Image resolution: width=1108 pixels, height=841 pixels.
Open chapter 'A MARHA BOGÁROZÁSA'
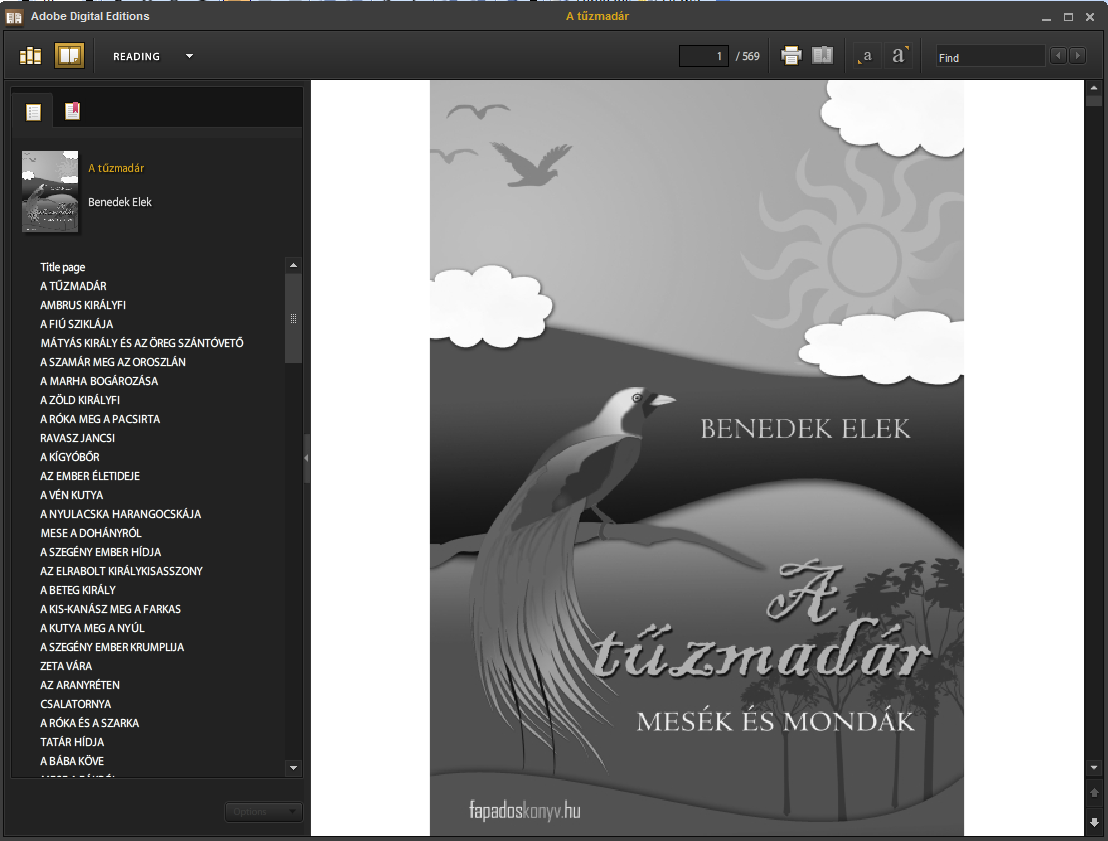[99, 382]
